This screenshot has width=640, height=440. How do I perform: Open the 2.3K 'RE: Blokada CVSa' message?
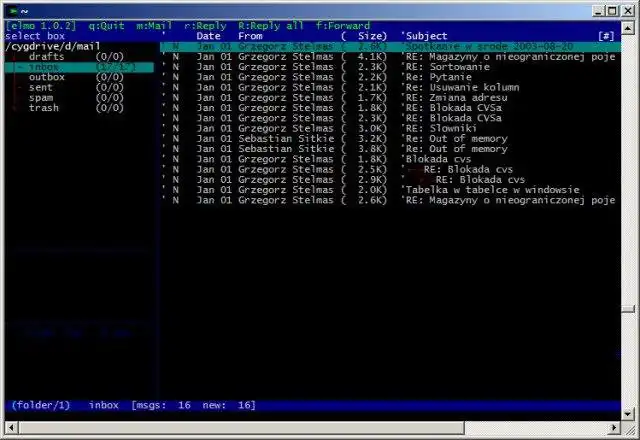[390, 118]
